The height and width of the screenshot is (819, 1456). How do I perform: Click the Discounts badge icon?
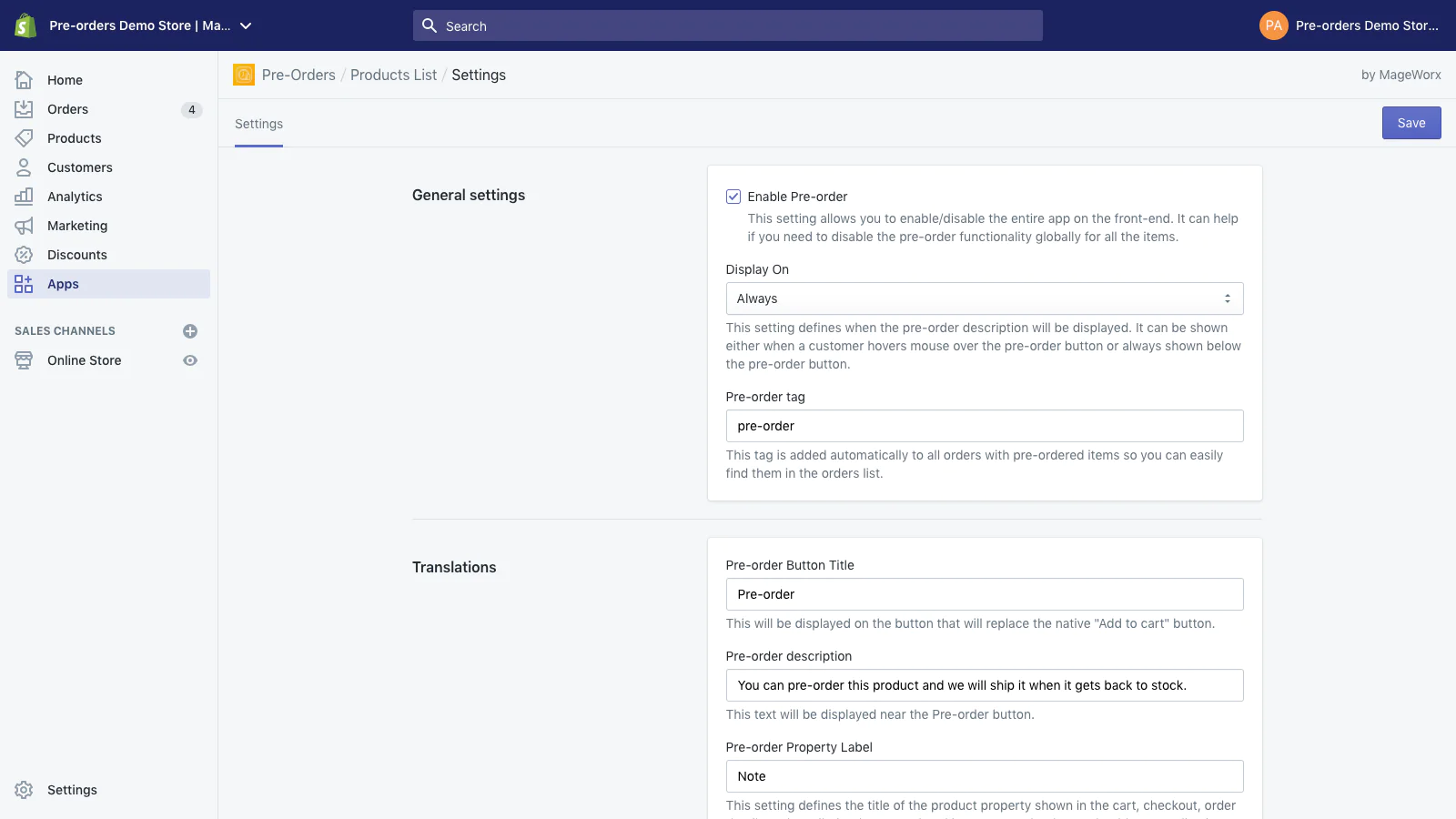(24, 255)
